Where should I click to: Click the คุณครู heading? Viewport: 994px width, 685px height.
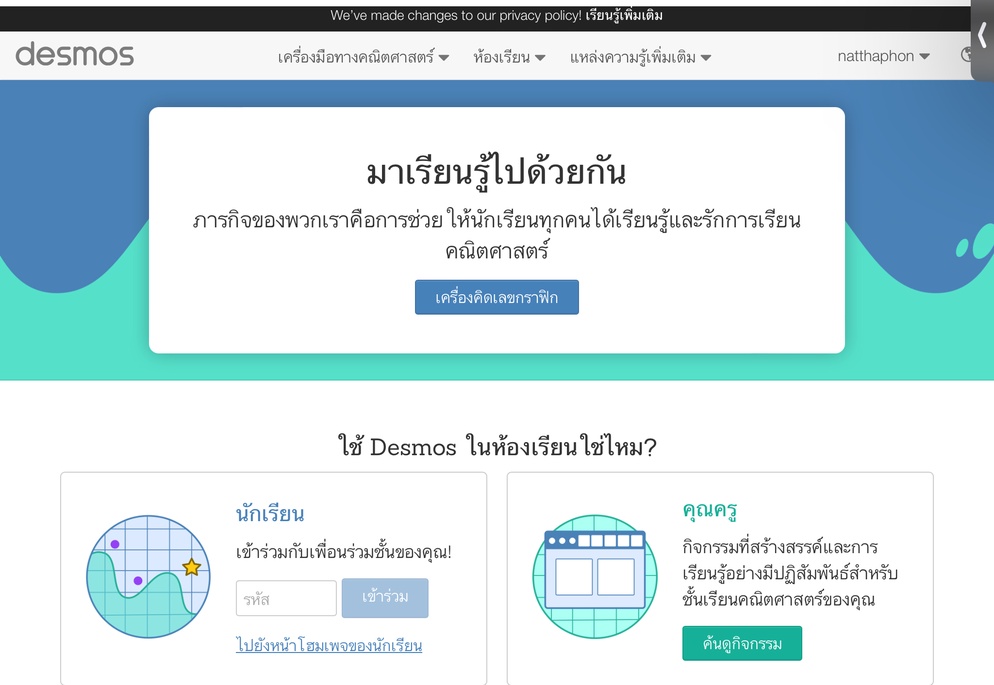click(709, 510)
